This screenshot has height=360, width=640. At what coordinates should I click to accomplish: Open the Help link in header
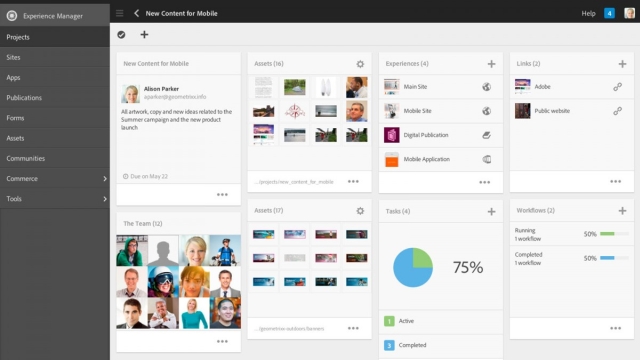click(588, 13)
